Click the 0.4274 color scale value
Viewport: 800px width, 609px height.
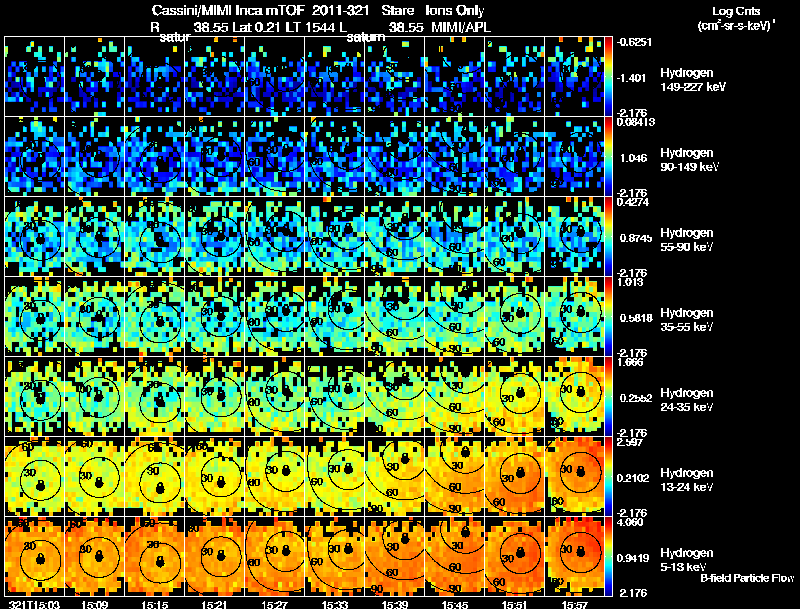[x=633, y=202]
